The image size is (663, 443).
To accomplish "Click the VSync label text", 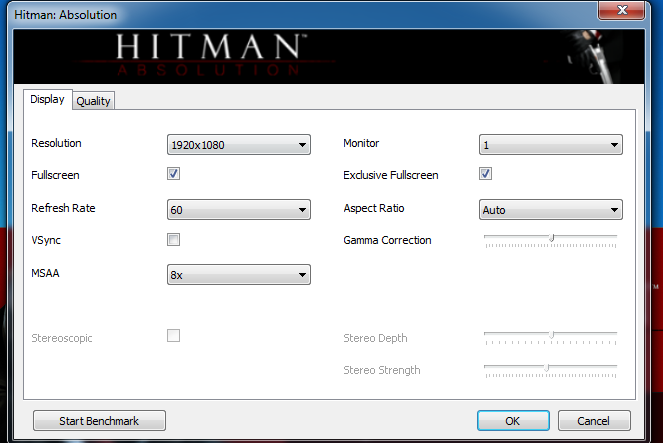I will point(46,241).
